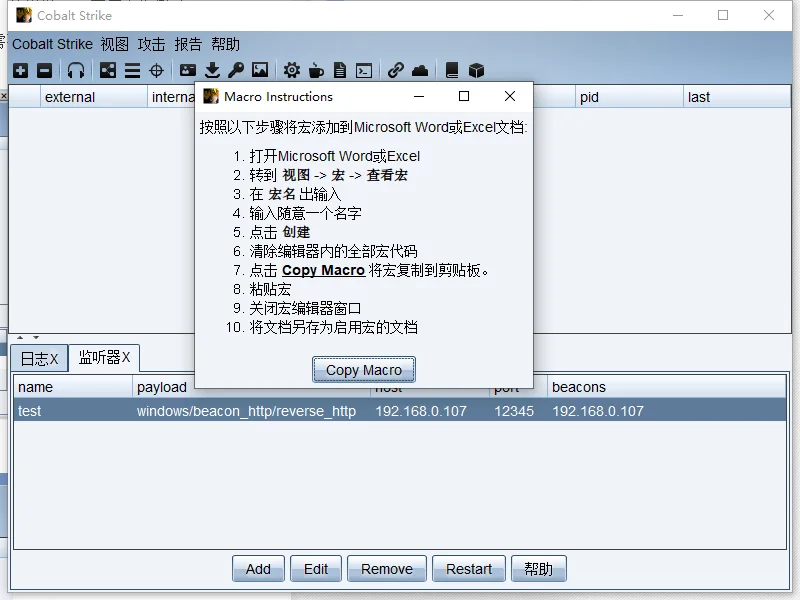Click the up arrow on the split pane divider
This screenshot has height=600, width=800.
20,337
